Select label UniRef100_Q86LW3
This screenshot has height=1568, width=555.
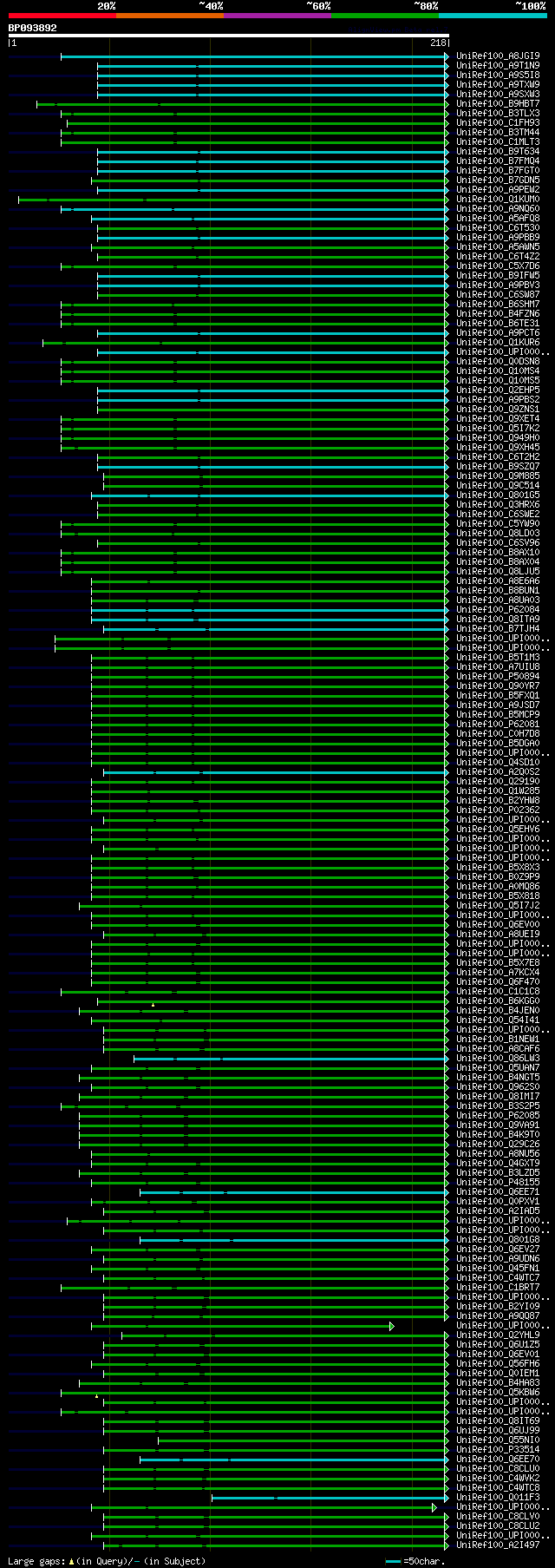click(x=498, y=1059)
